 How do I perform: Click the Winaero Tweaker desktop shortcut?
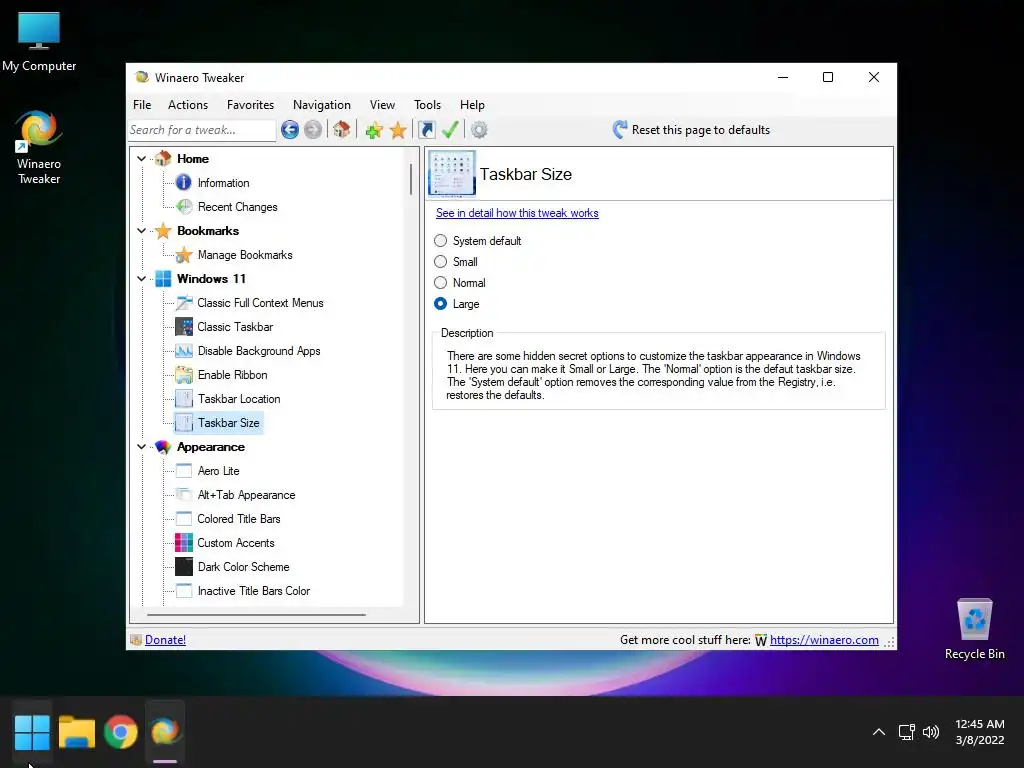click(39, 148)
